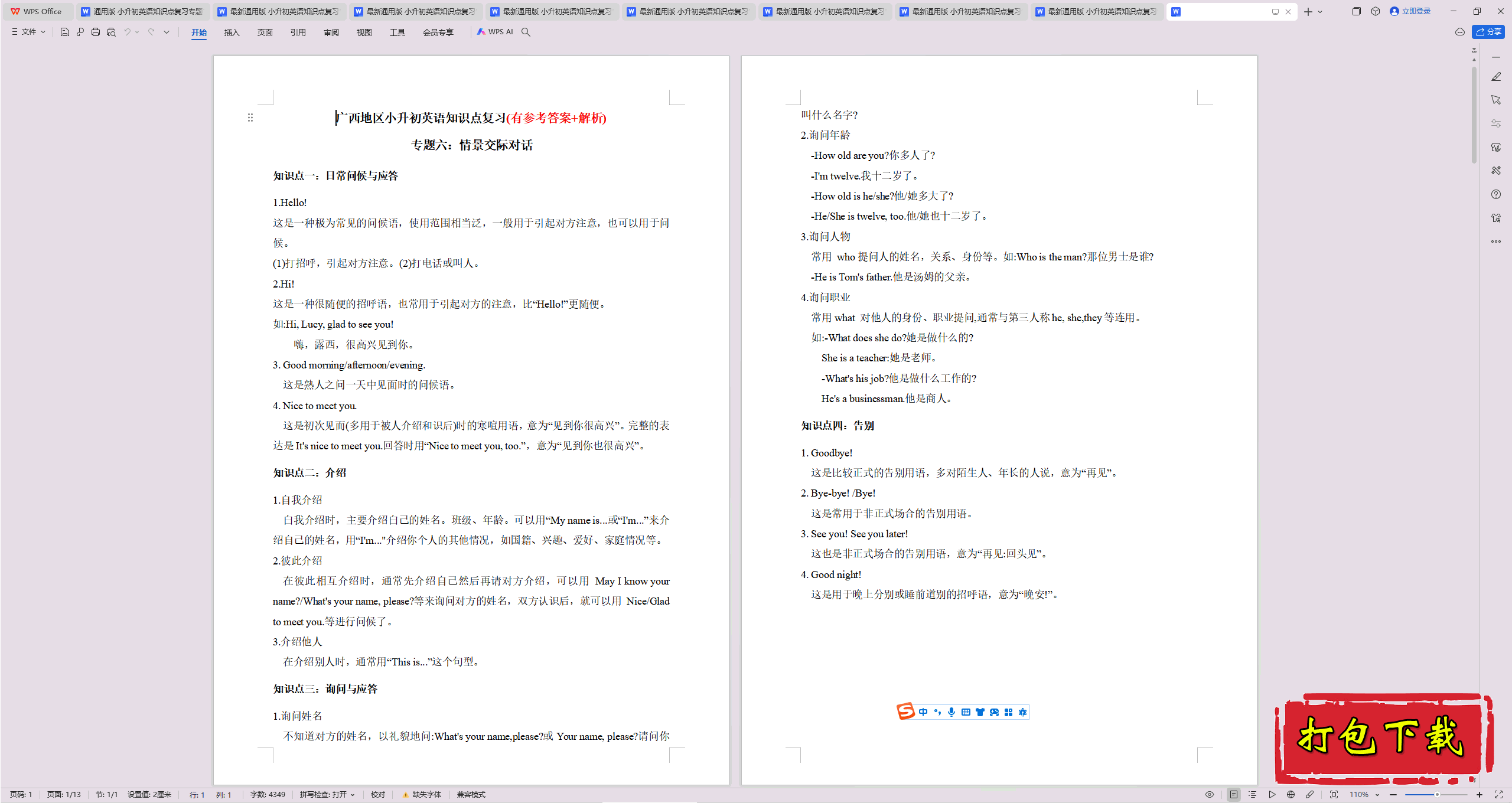
Task: Click the Save icon in the quick toolbar
Action: (x=65, y=32)
